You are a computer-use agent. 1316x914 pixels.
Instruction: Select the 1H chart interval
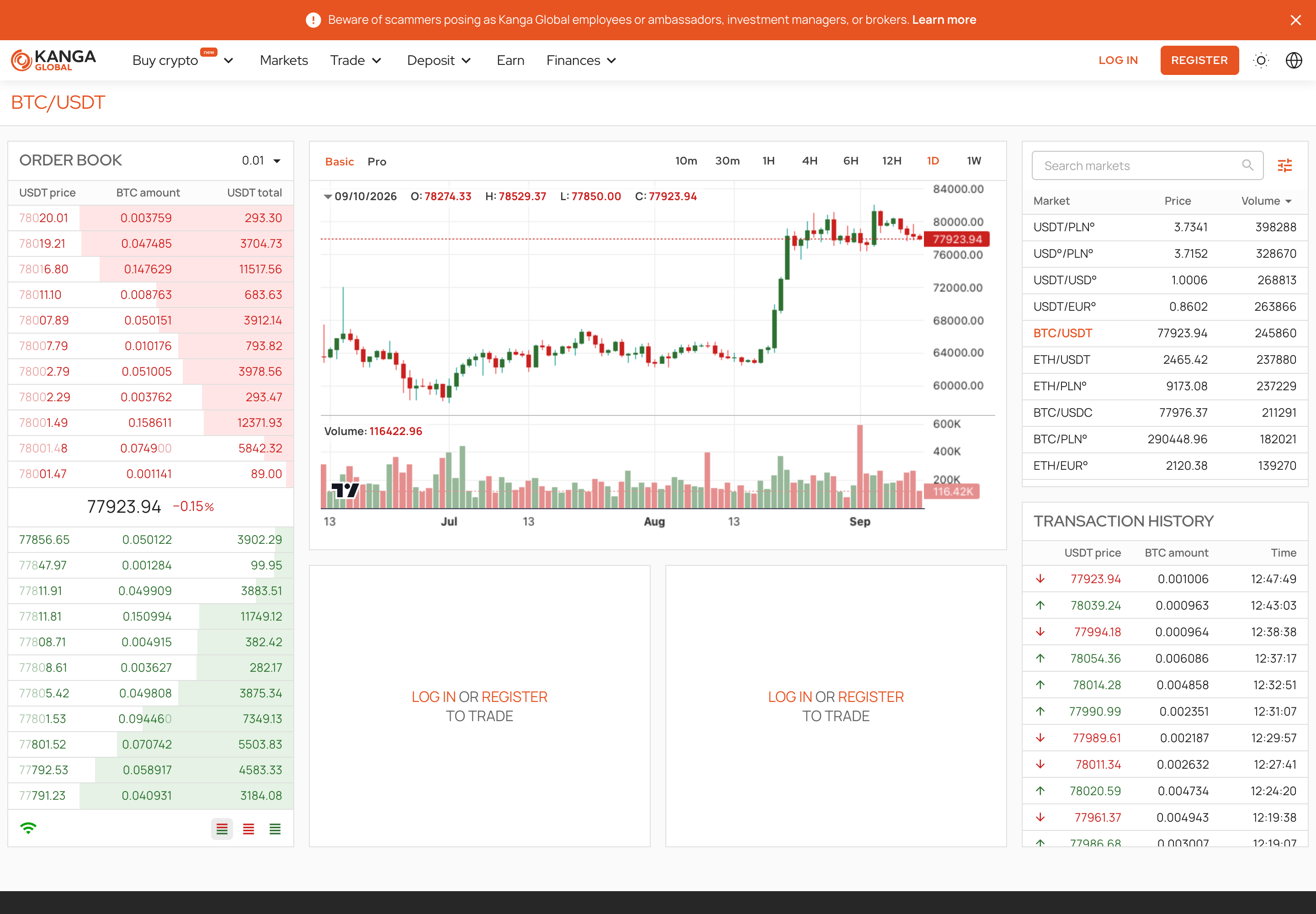click(x=768, y=160)
